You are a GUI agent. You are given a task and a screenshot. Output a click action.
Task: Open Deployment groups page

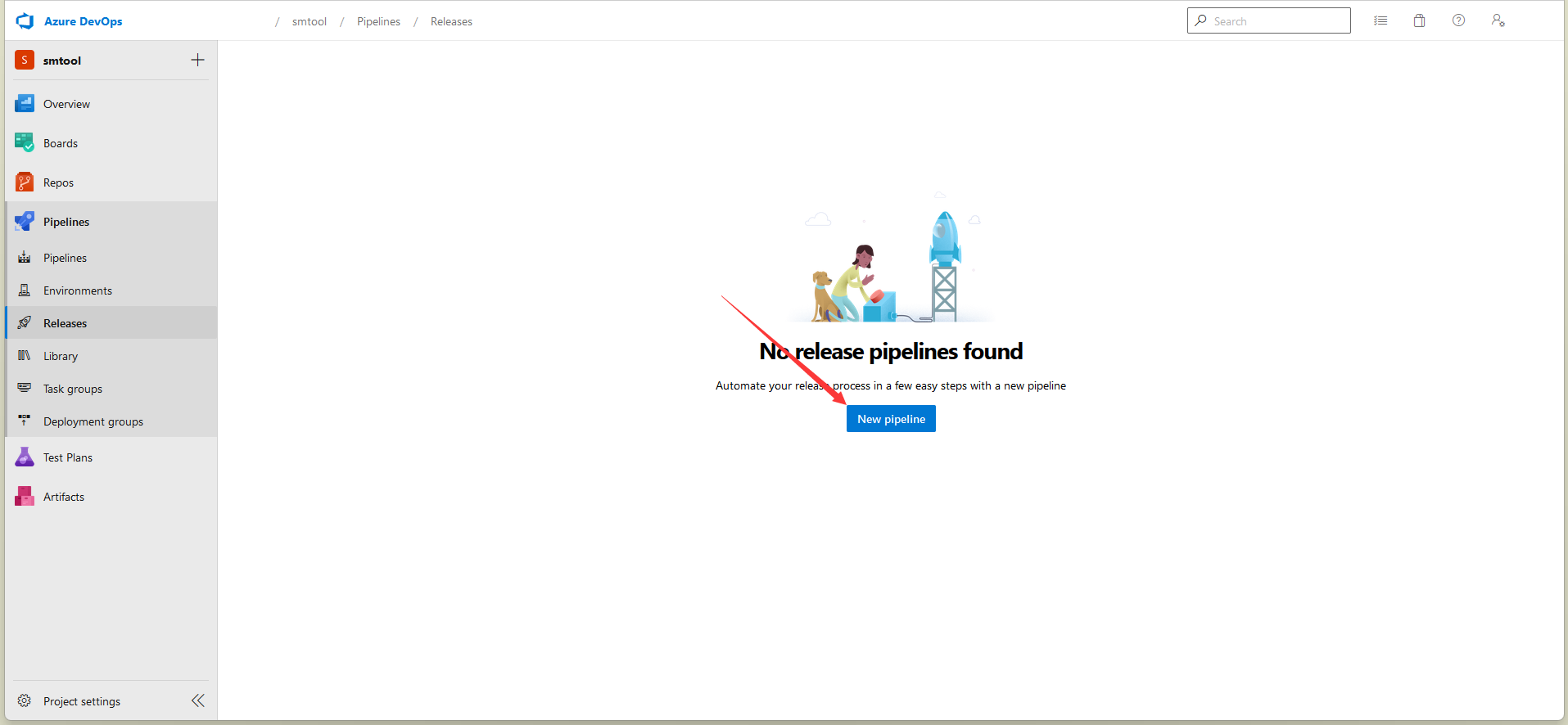pyautogui.click(x=93, y=421)
